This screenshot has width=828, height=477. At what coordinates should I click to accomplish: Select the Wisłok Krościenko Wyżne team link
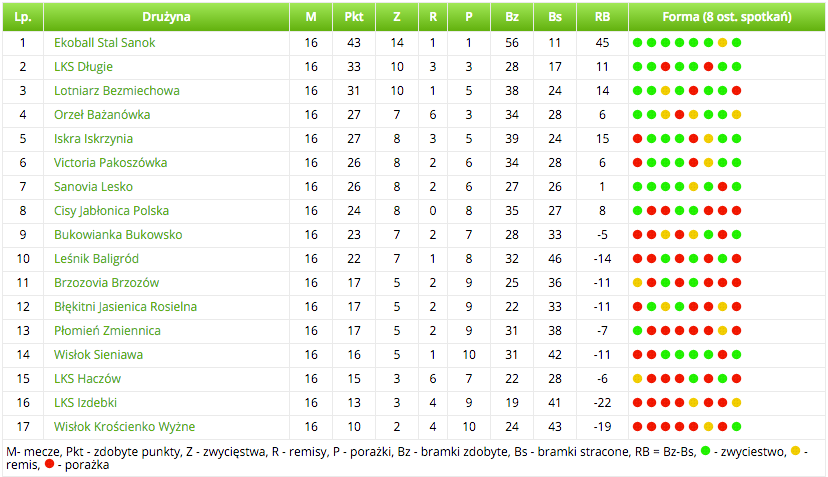[124, 427]
